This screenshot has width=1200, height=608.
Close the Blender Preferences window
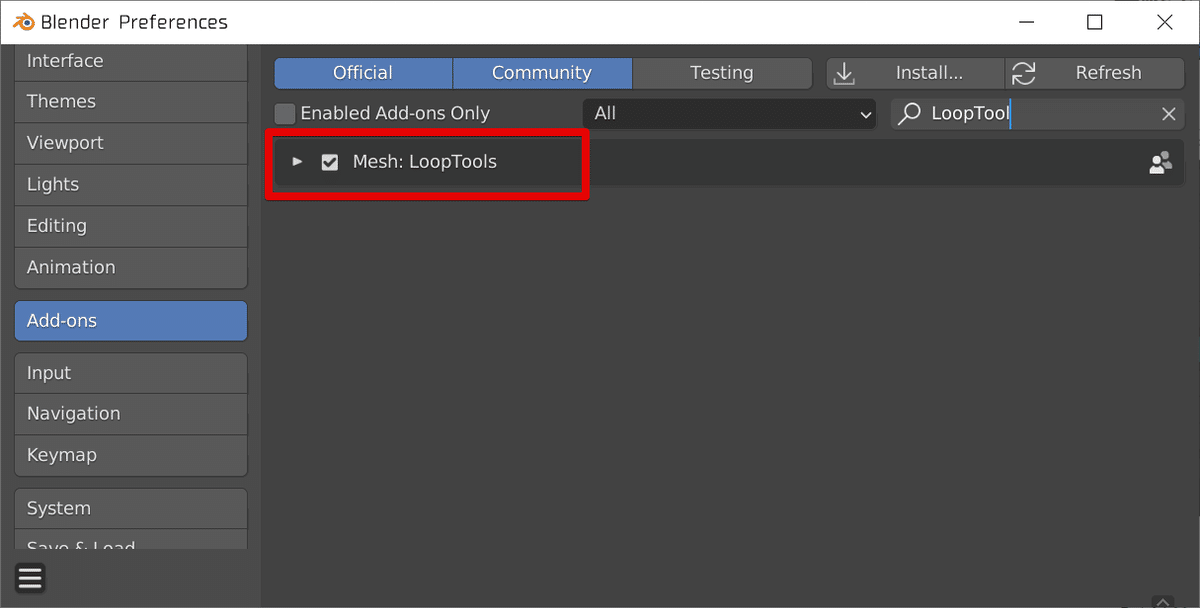(x=1164, y=22)
